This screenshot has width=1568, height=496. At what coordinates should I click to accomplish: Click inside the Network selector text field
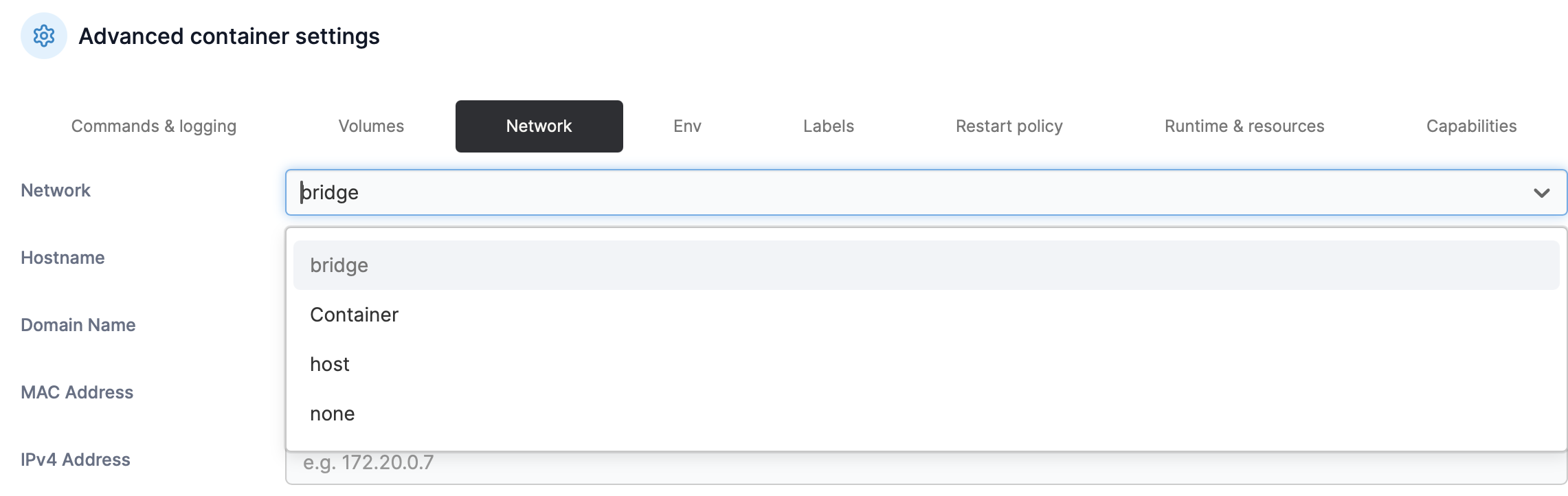click(x=893, y=192)
